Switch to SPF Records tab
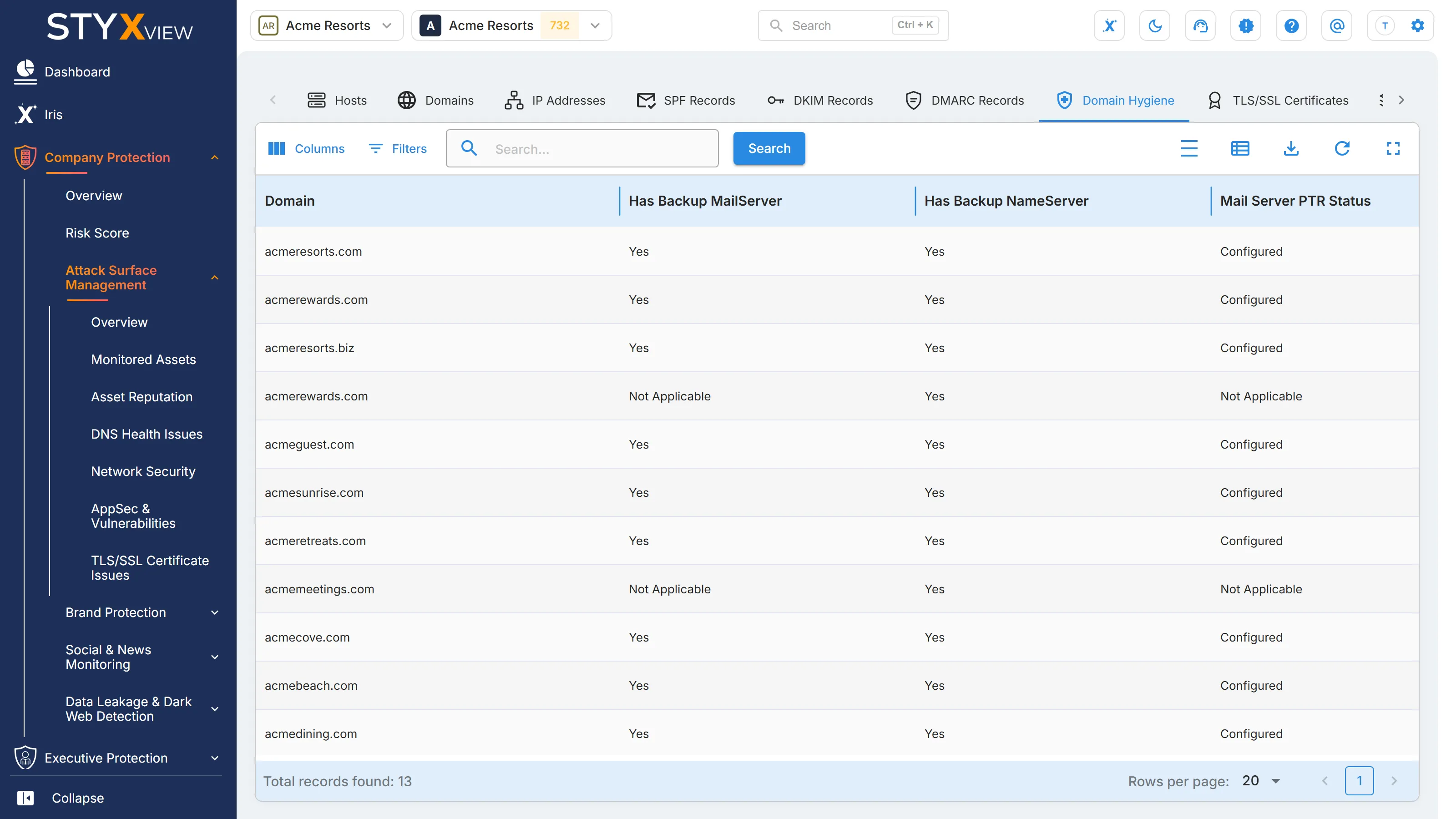This screenshot has width=1456, height=819. (686, 101)
